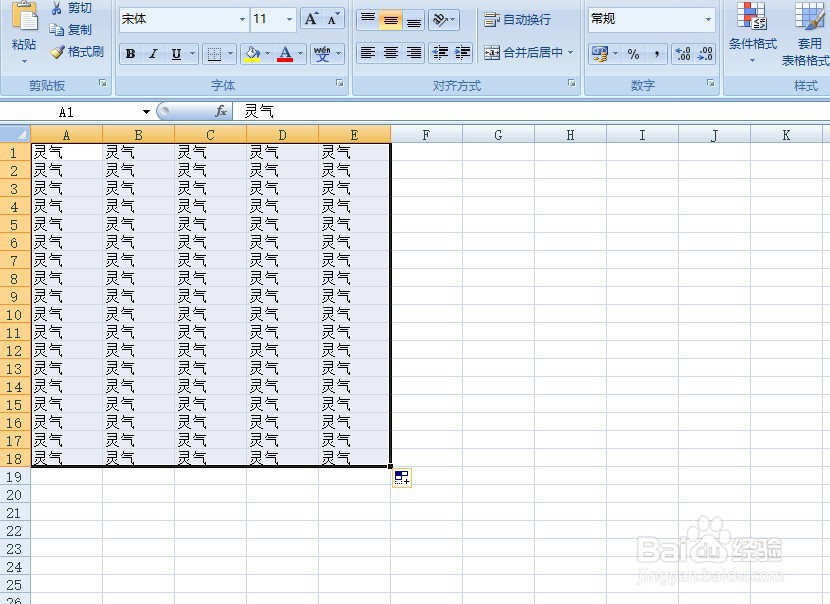Select column F header

pos(426,135)
